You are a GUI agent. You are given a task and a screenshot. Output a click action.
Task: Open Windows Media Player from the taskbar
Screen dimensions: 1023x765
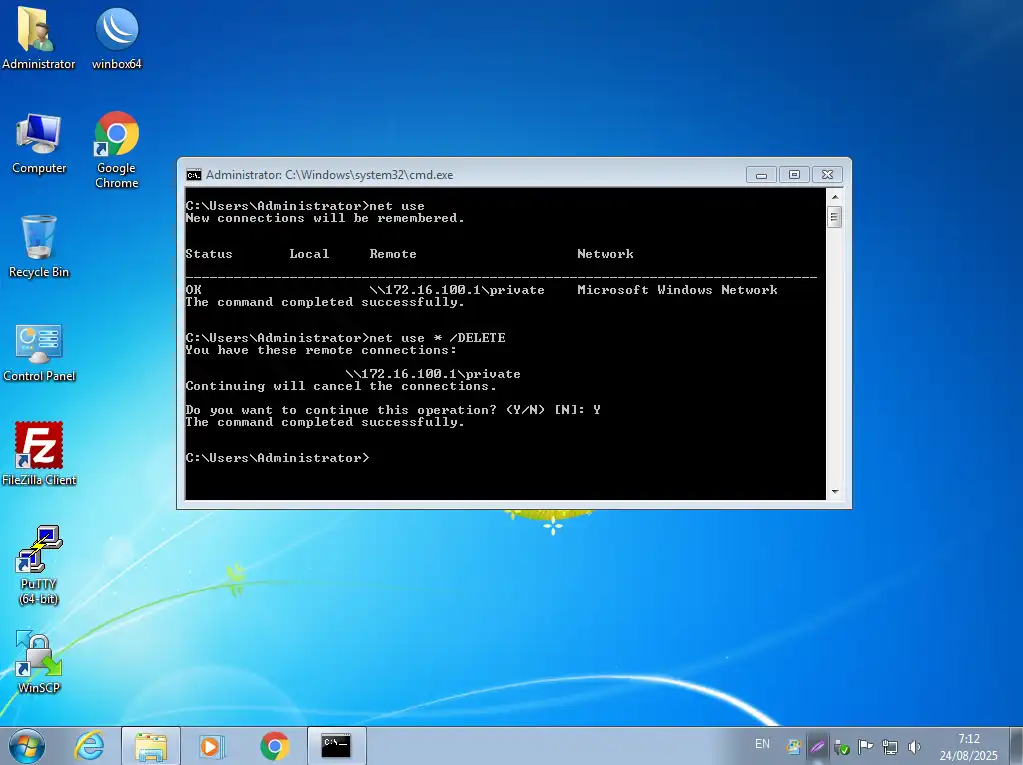212,746
